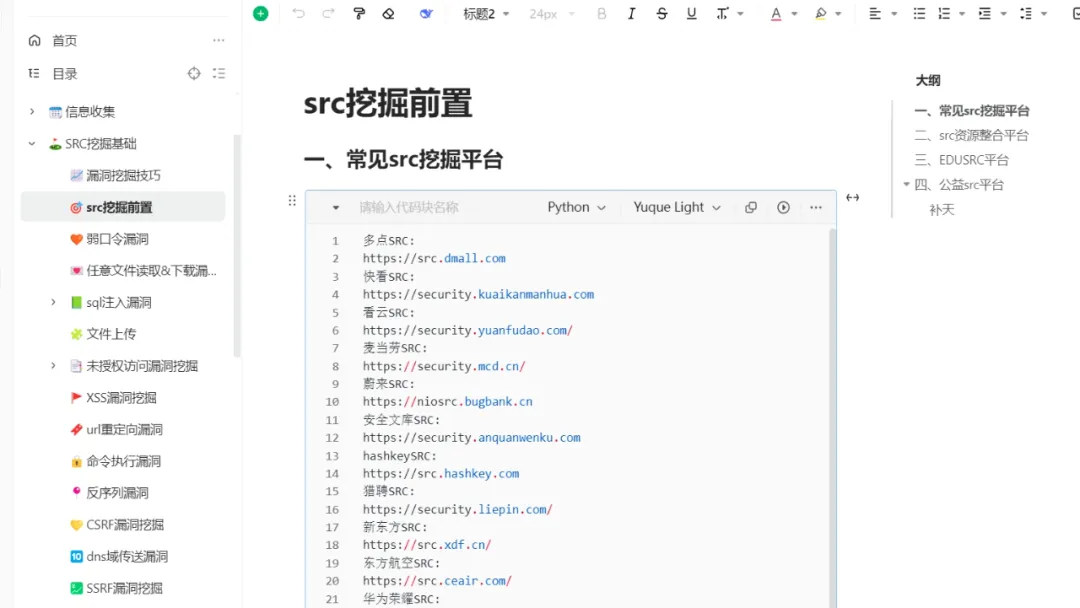
Task: Collapse 四、公益src平台 outline arrow
Action: coord(906,185)
